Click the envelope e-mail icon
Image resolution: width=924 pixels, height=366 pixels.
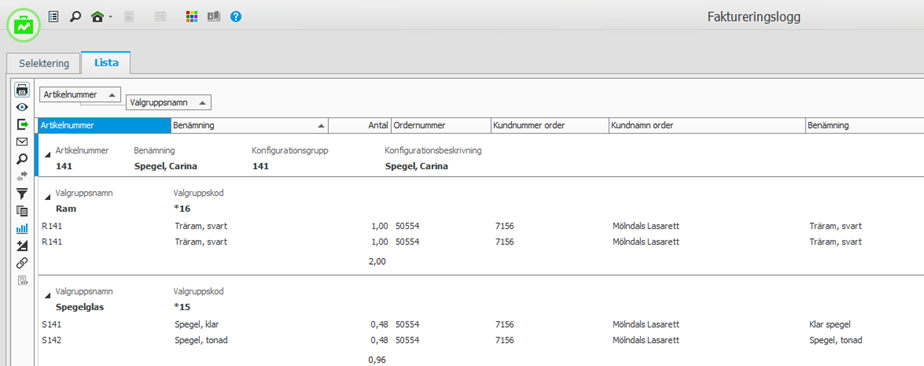tap(22, 141)
